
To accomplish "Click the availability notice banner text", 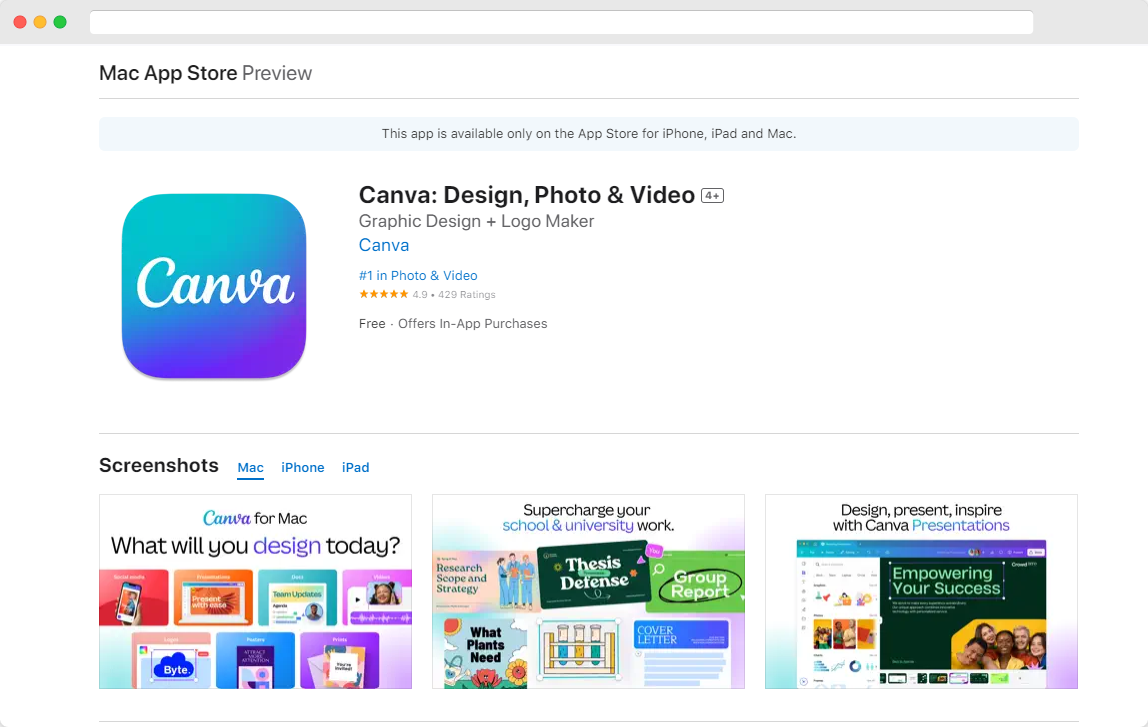I will (x=589, y=133).
